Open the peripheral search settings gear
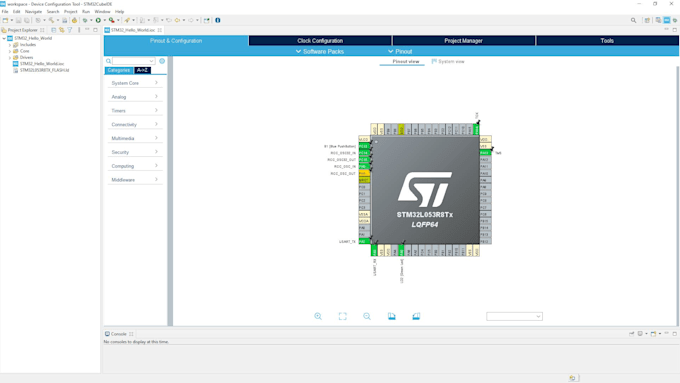 click(162, 61)
